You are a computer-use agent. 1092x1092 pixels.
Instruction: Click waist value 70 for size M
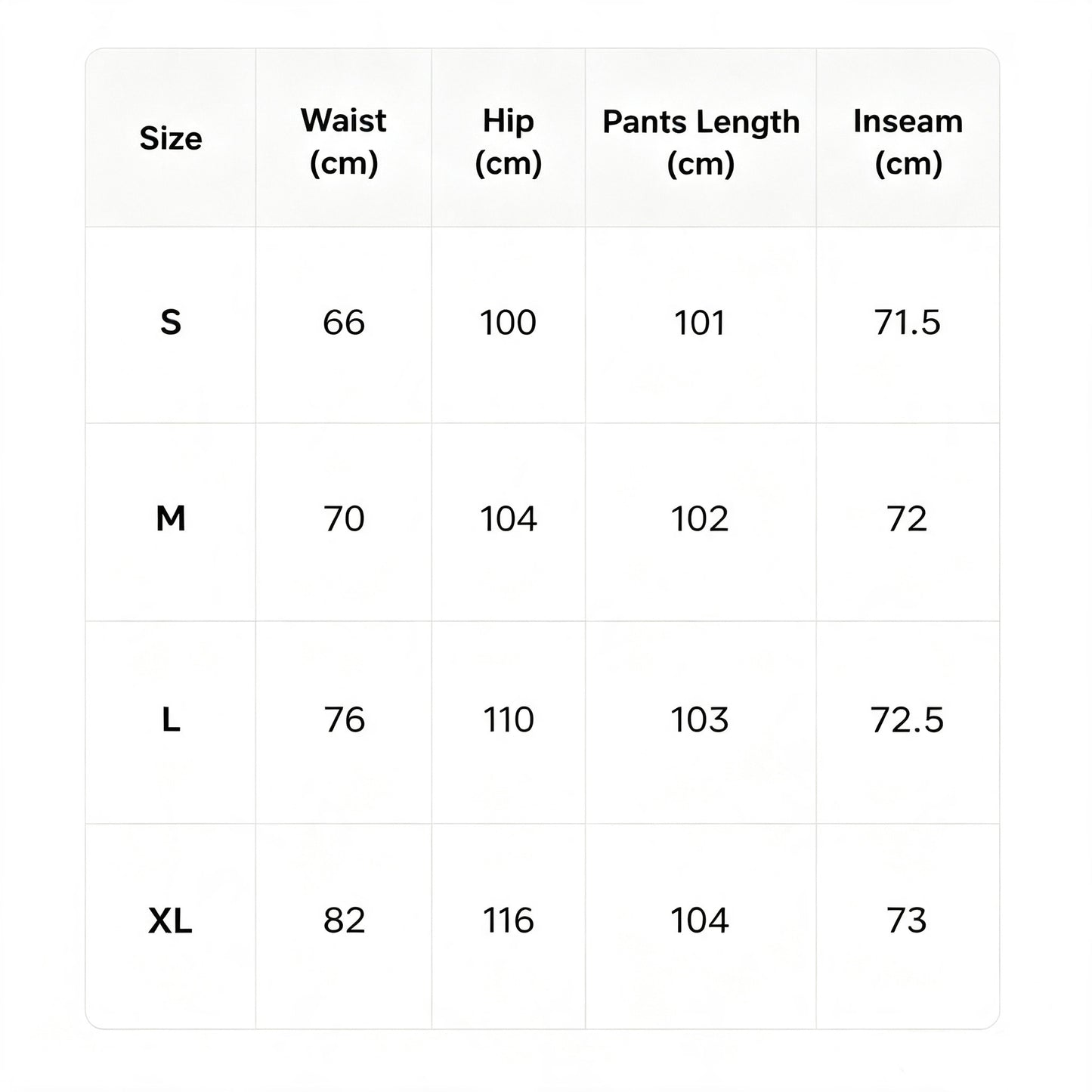(x=344, y=519)
